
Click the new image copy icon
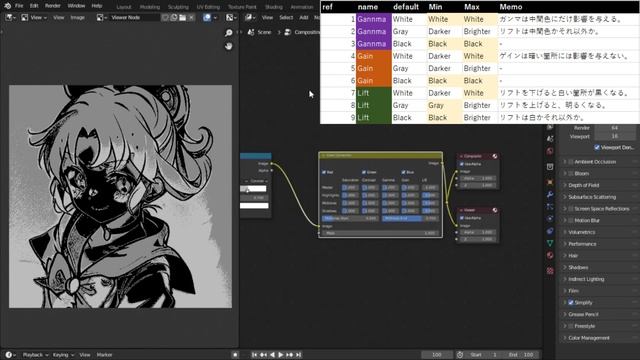coord(174,18)
